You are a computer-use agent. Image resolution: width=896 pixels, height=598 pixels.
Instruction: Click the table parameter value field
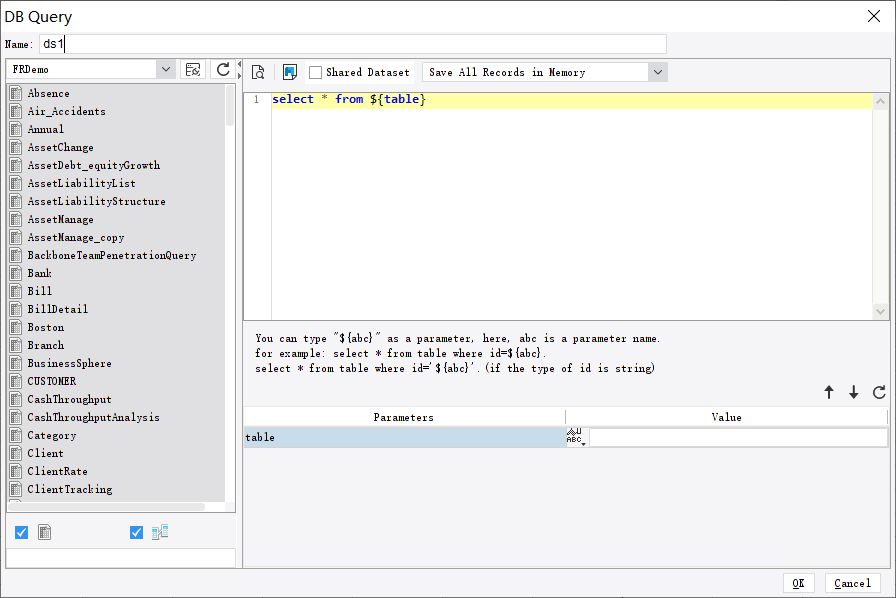tap(737, 438)
